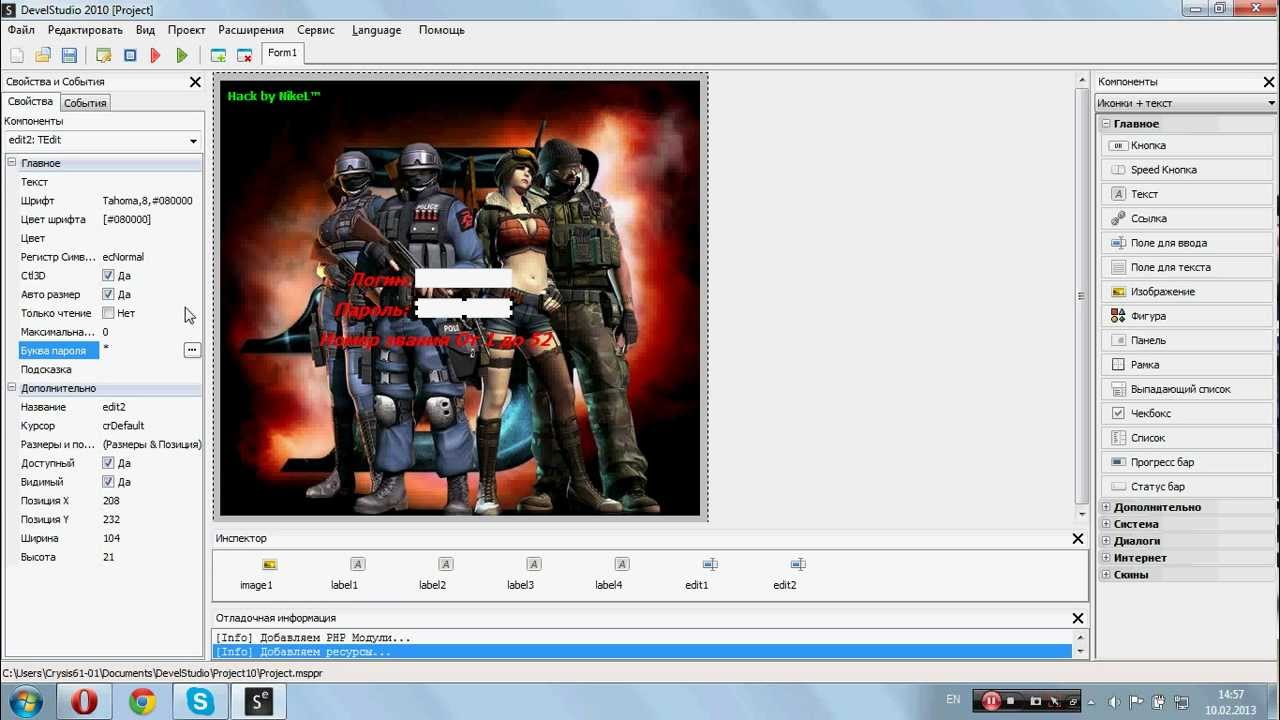
Task: Pick the Рамка component
Action: 1189,365
